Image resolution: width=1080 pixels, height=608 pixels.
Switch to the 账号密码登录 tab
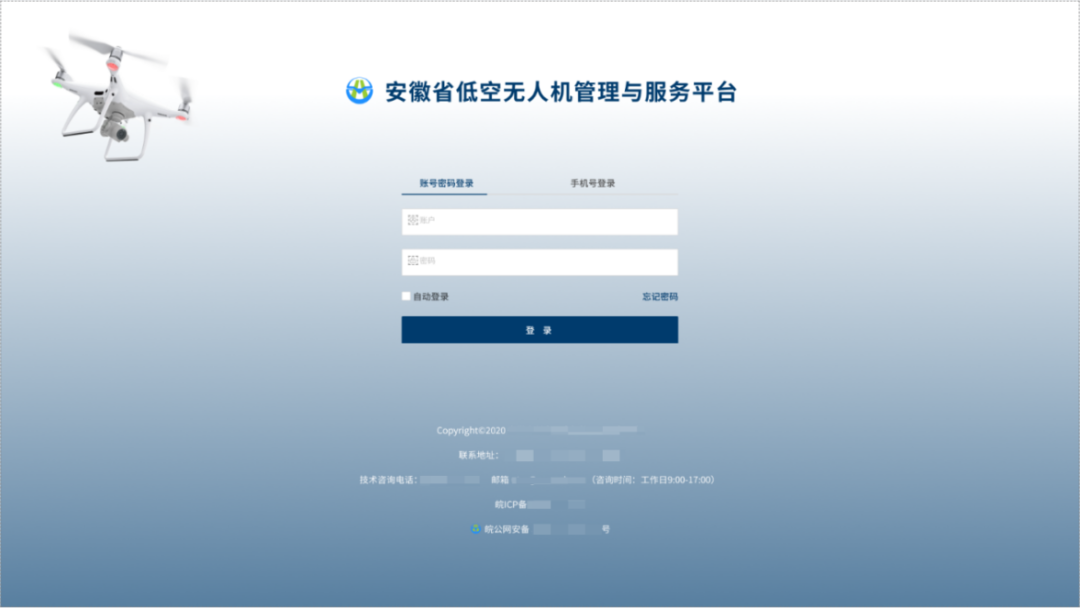(446, 184)
